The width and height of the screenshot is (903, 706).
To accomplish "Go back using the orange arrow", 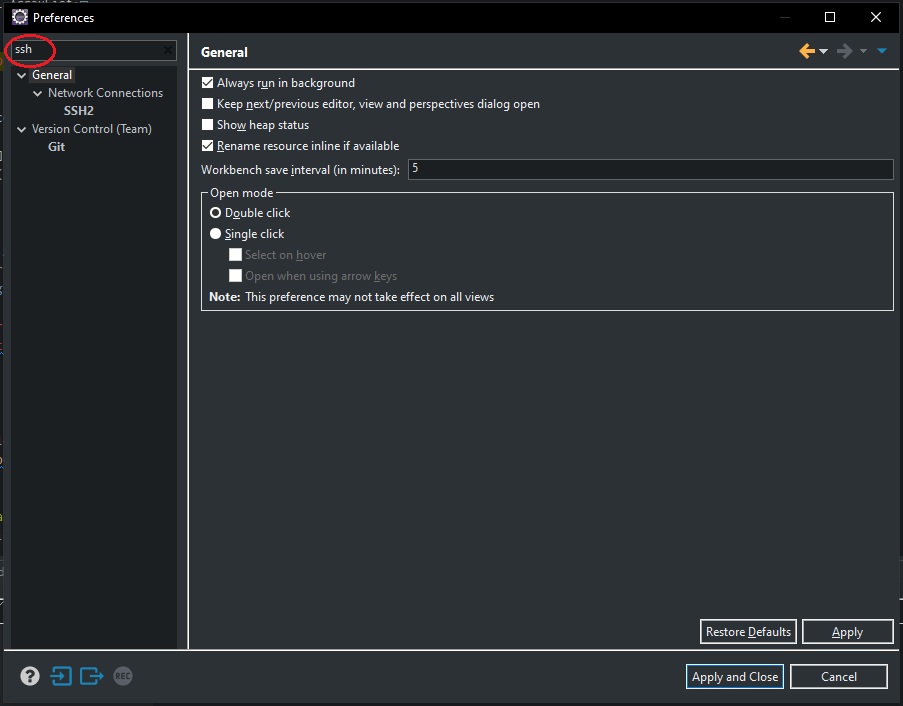I will point(807,51).
